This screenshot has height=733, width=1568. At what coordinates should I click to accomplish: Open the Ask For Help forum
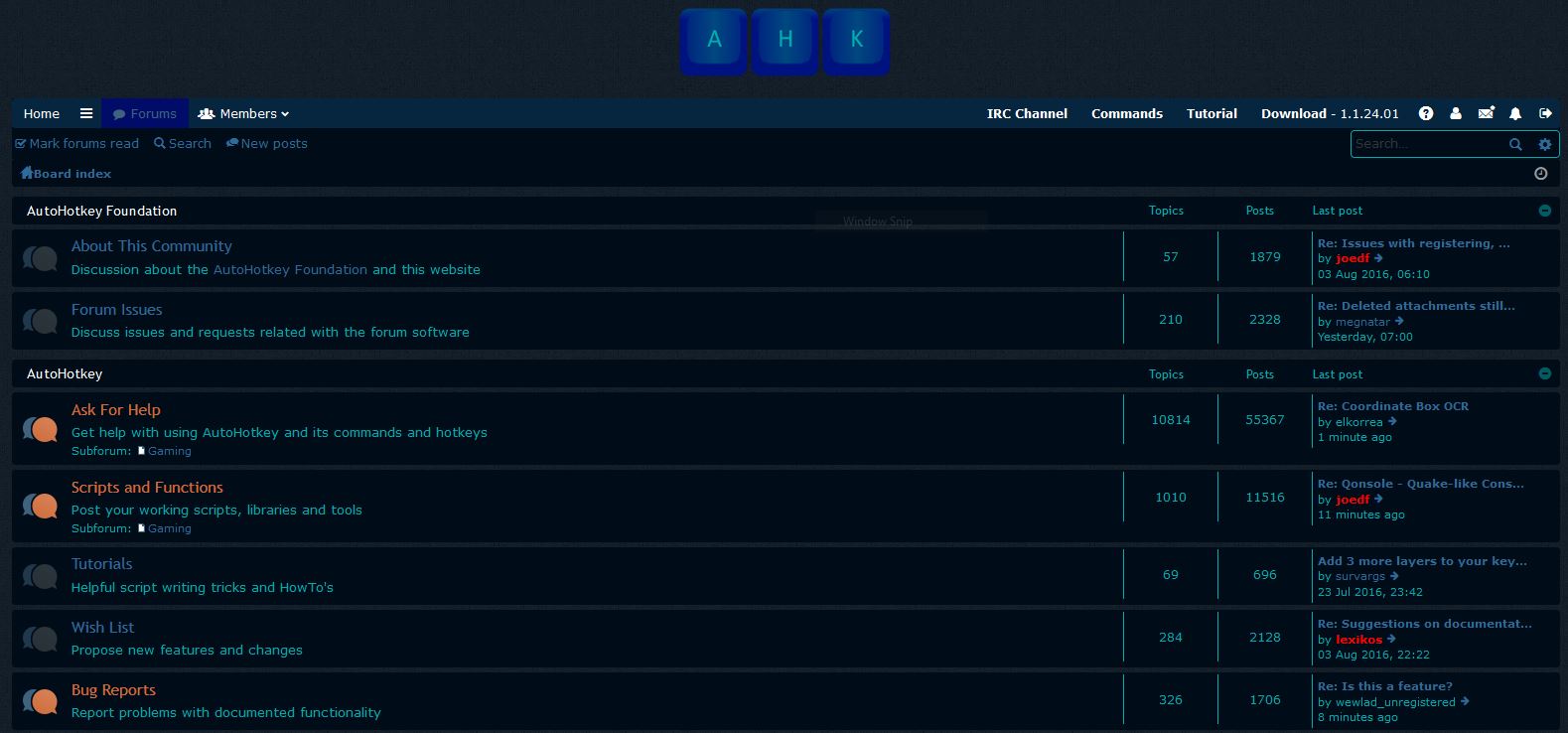[x=115, y=409]
